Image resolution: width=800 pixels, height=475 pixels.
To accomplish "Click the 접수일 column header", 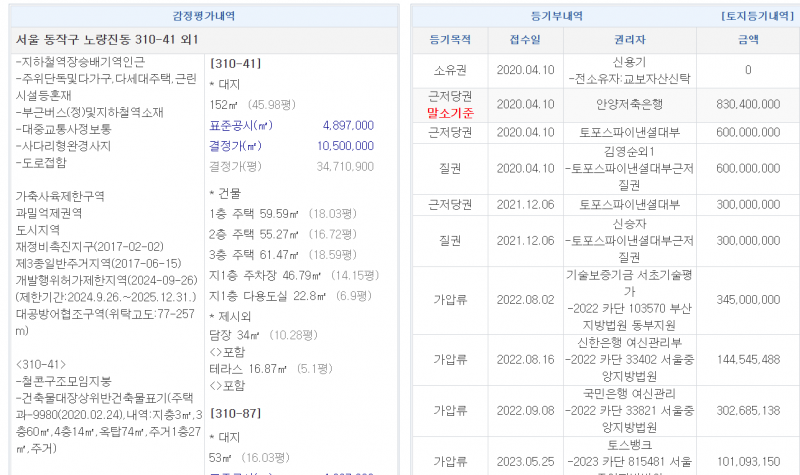I will click(525, 40).
